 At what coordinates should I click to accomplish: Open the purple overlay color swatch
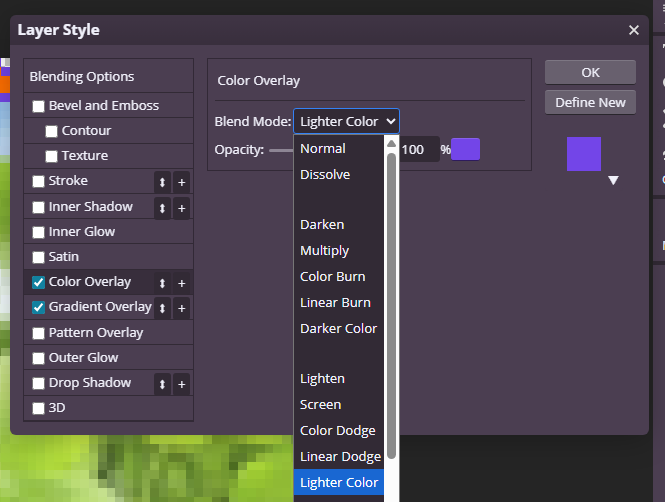click(466, 149)
